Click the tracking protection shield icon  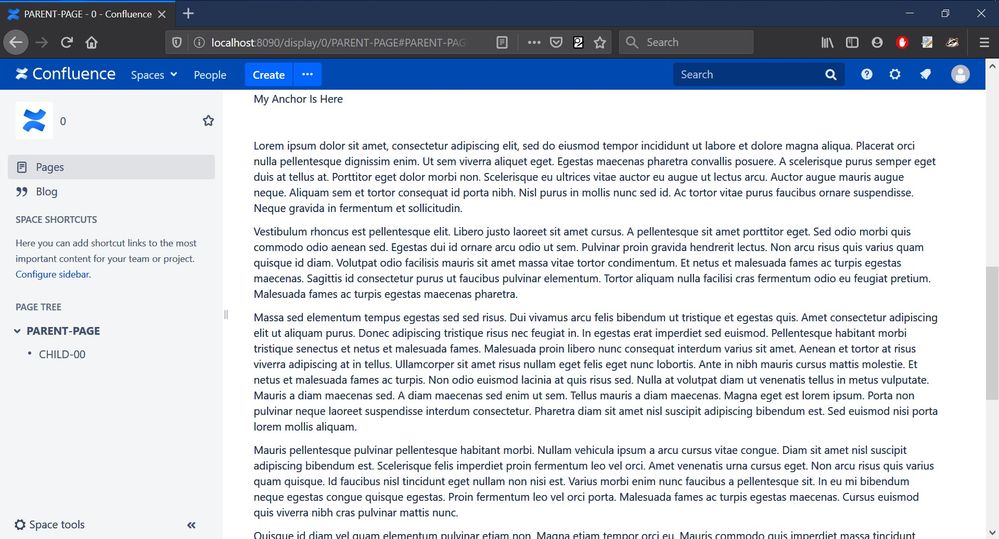click(x=176, y=42)
